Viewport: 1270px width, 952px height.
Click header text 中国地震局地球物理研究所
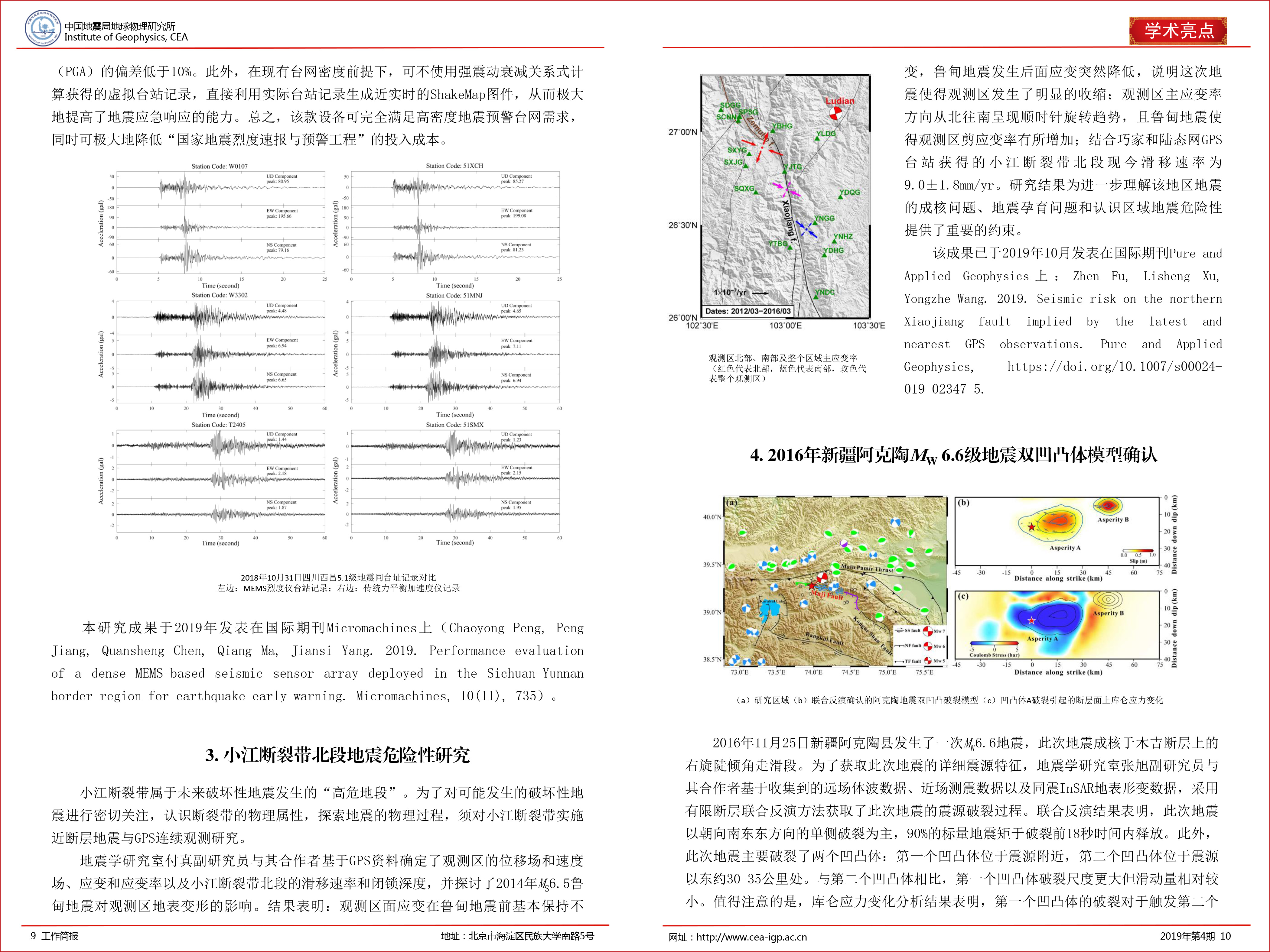[120, 26]
